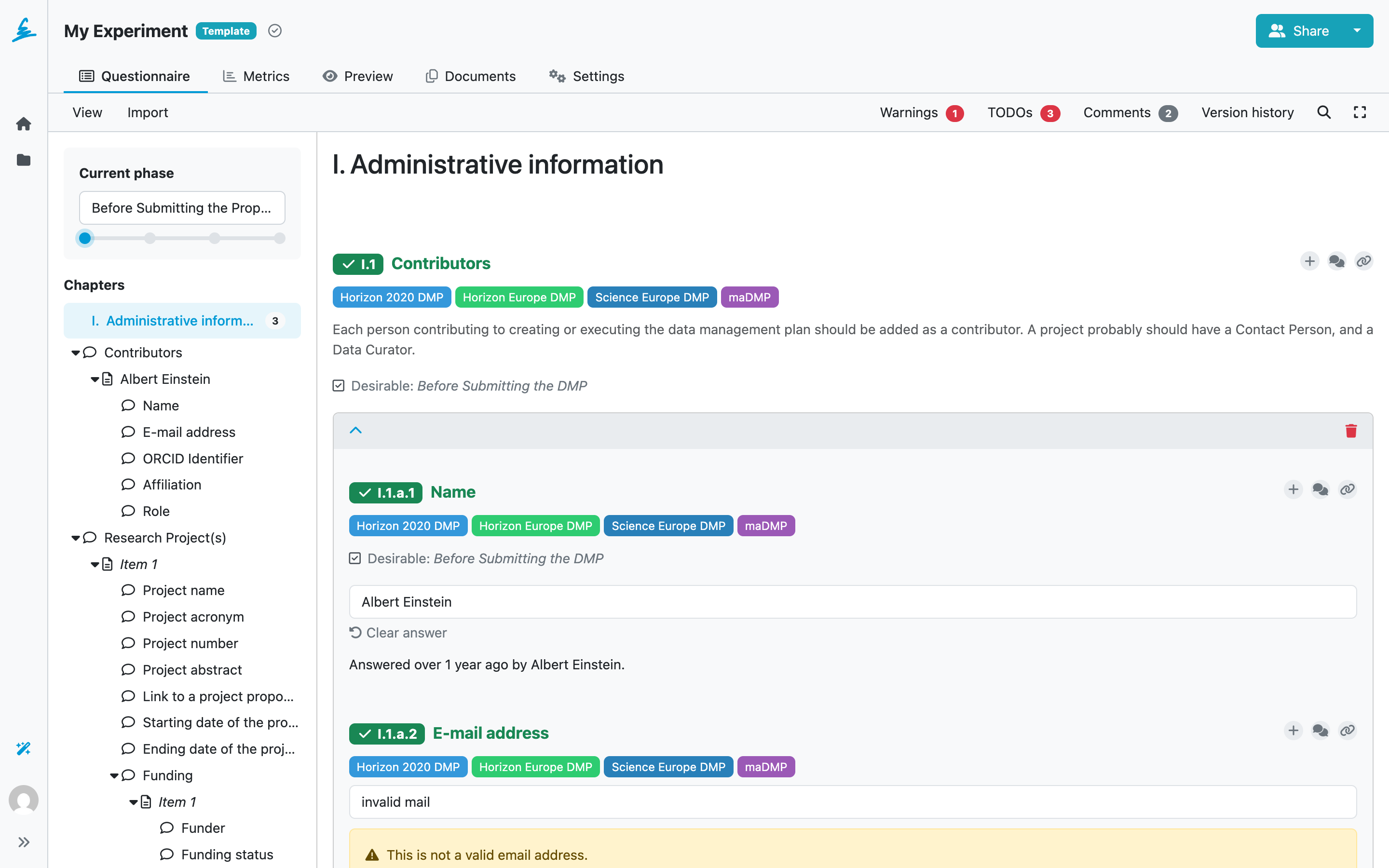Open comments for Name question

click(1320, 489)
